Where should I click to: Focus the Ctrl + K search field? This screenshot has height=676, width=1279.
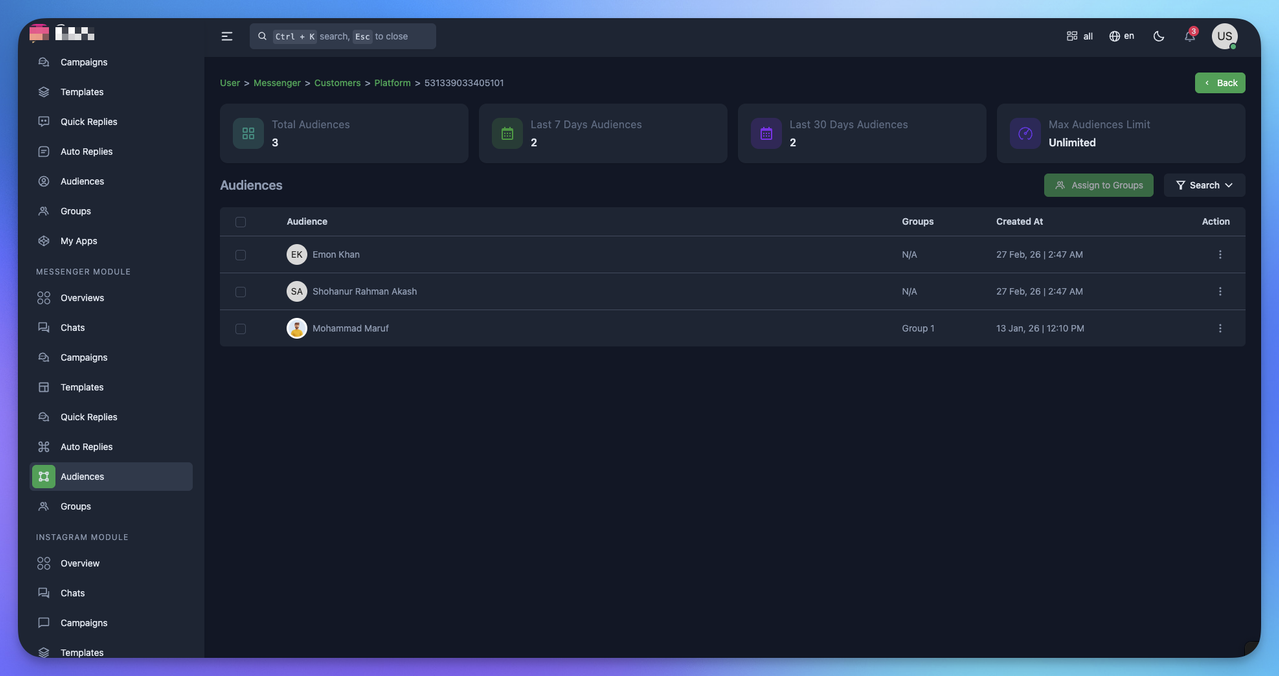click(x=343, y=36)
